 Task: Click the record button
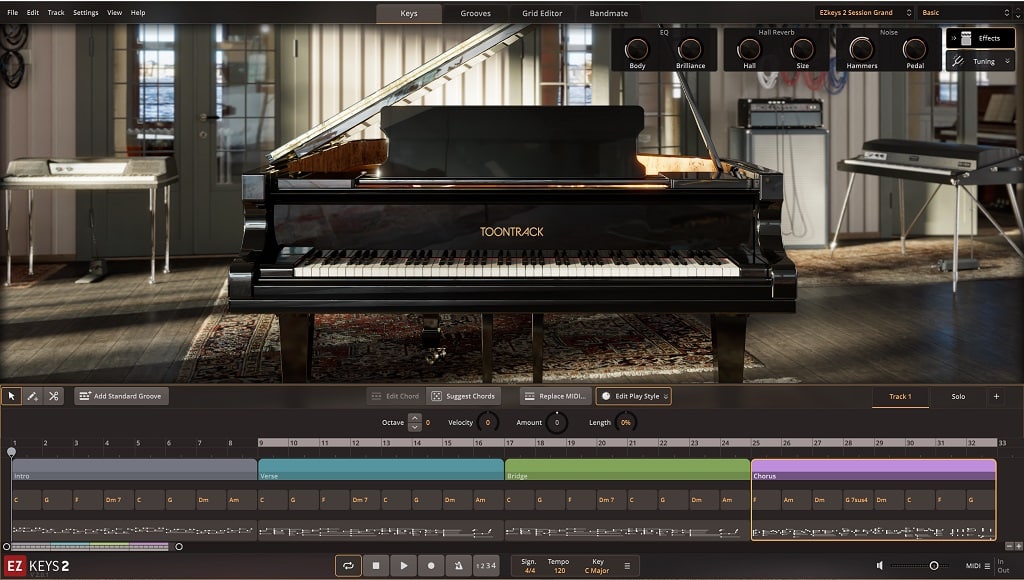431,566
